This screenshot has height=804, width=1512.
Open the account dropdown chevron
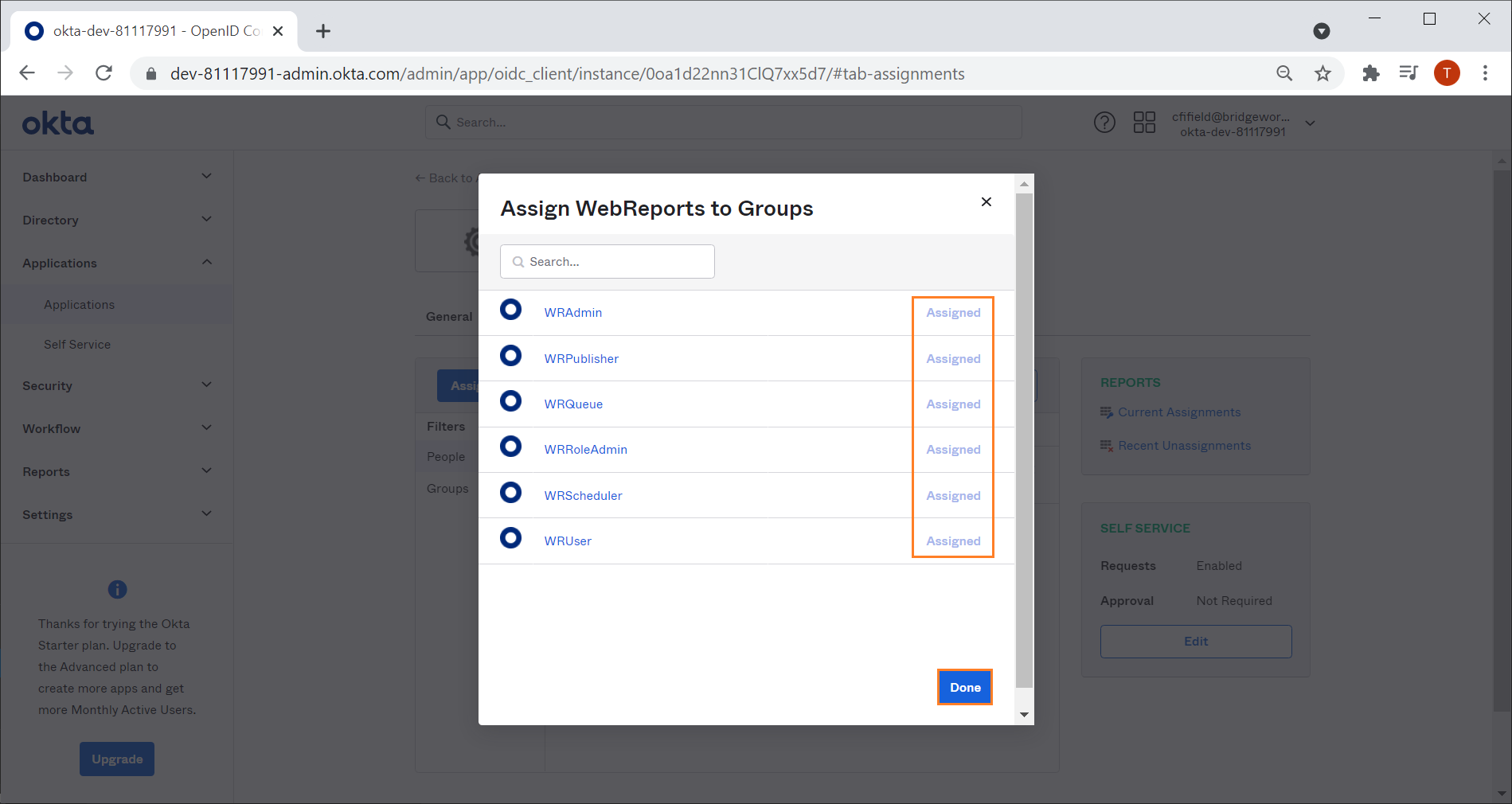tap(1310, 123)
